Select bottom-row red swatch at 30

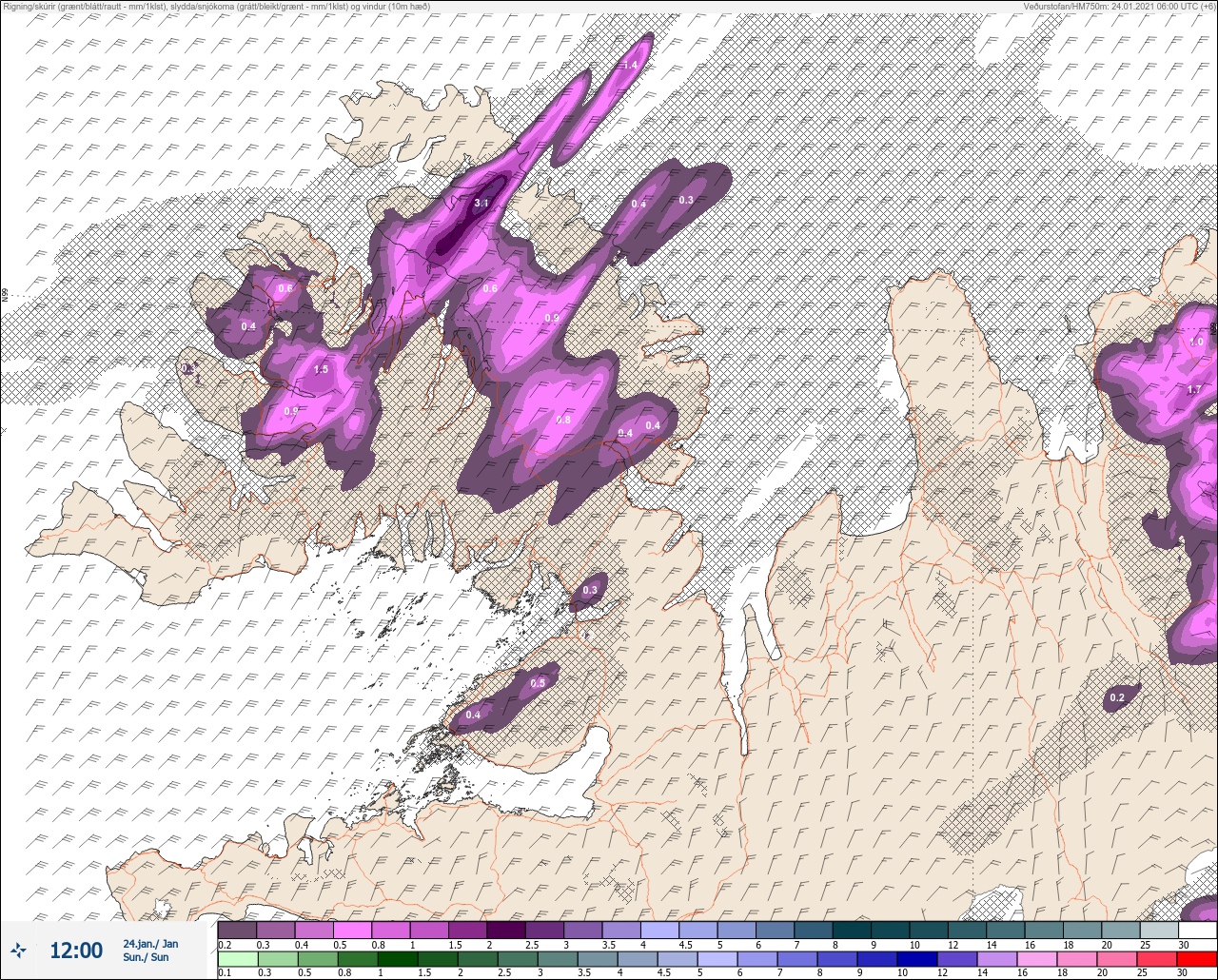[x=1197, y=959]
